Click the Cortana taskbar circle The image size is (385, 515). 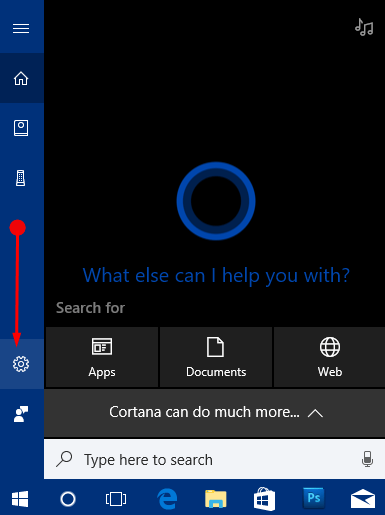coord(68,499)
